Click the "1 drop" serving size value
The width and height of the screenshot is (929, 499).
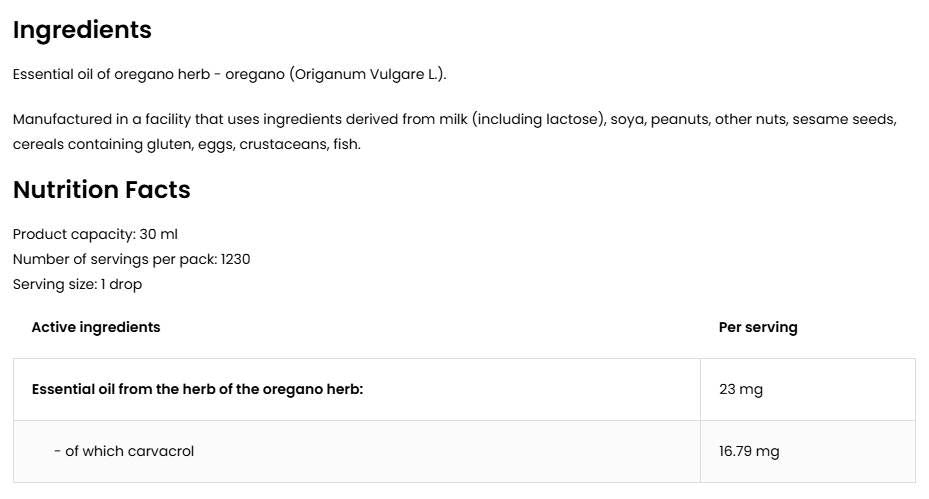pyautogui.click(x=121, y=284)
